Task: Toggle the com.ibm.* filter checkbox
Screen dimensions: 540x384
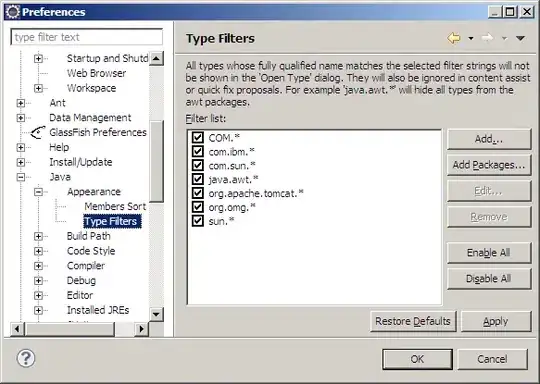Action: [x=198, y=151]
